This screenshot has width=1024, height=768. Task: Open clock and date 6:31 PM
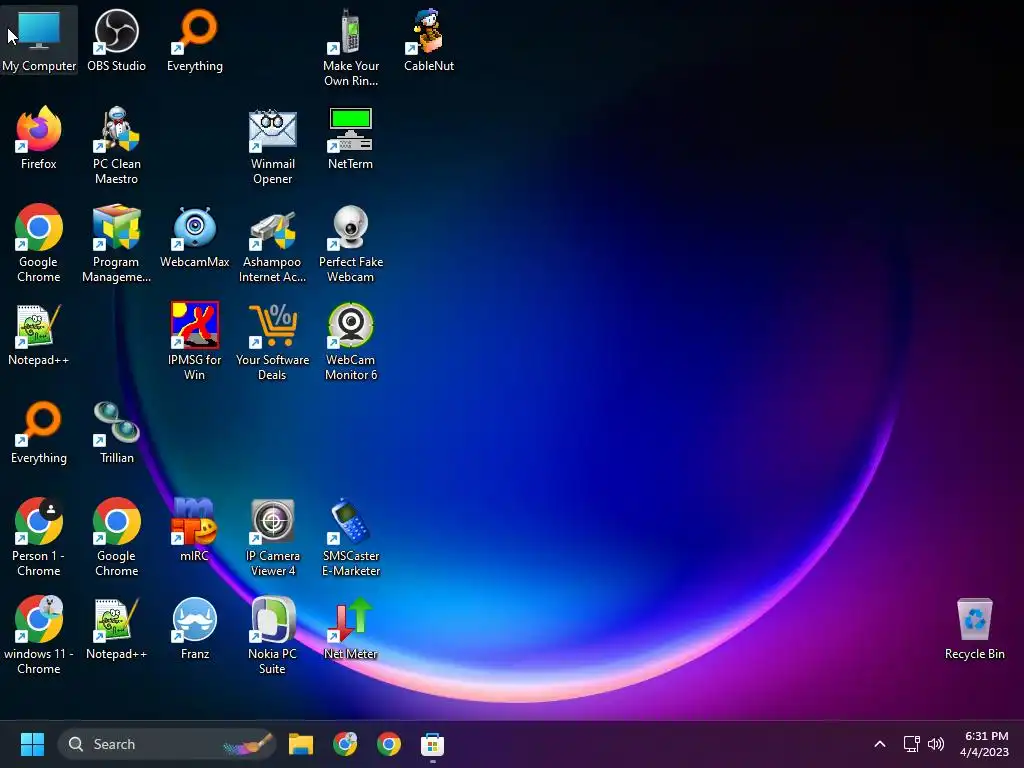click(x=984, y=744)
